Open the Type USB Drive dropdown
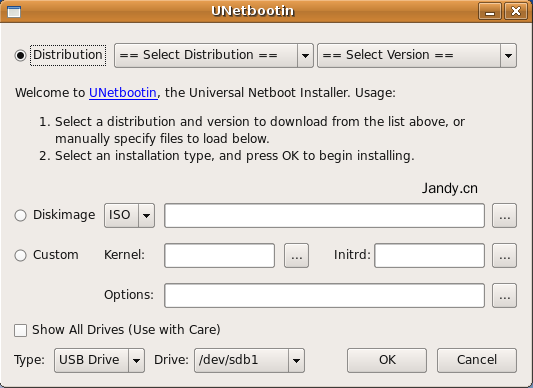The height and width of the screenshot is (388, 533). coord(99,360)
